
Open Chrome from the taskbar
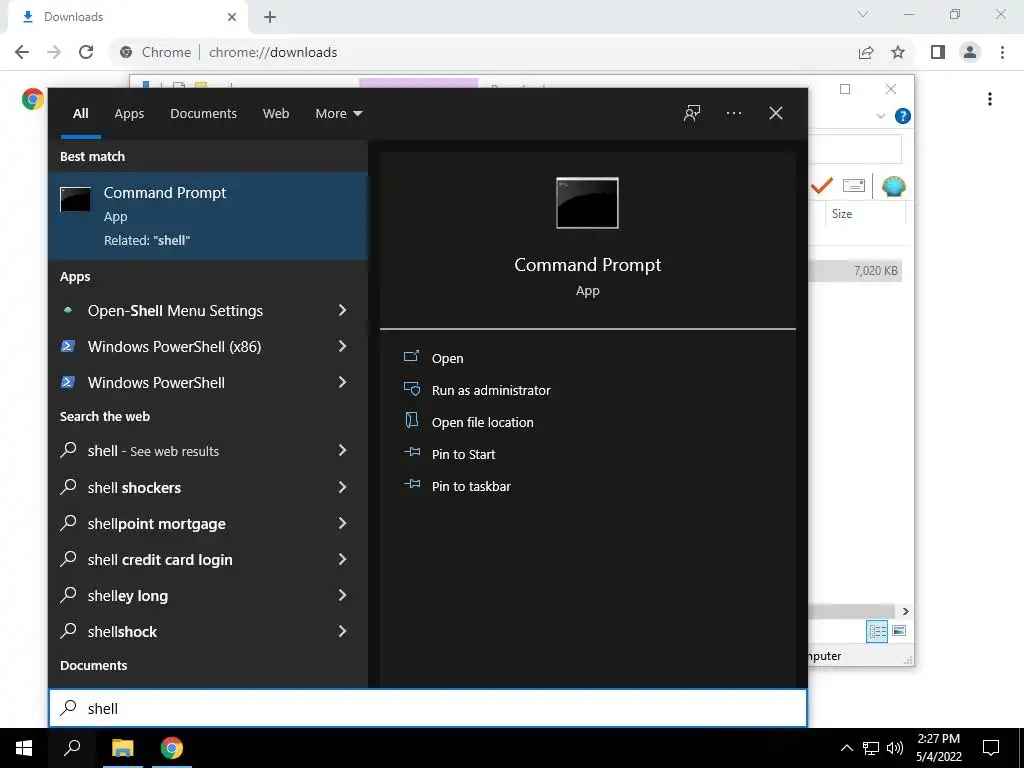click(x=172, y=748)
